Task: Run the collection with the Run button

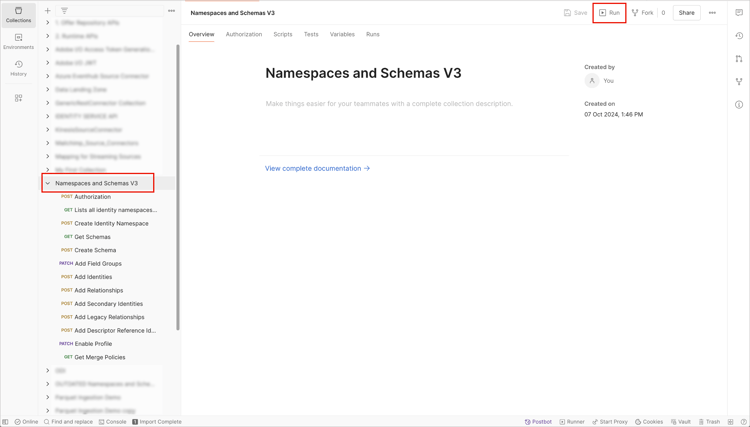Action: click(609, 13)
